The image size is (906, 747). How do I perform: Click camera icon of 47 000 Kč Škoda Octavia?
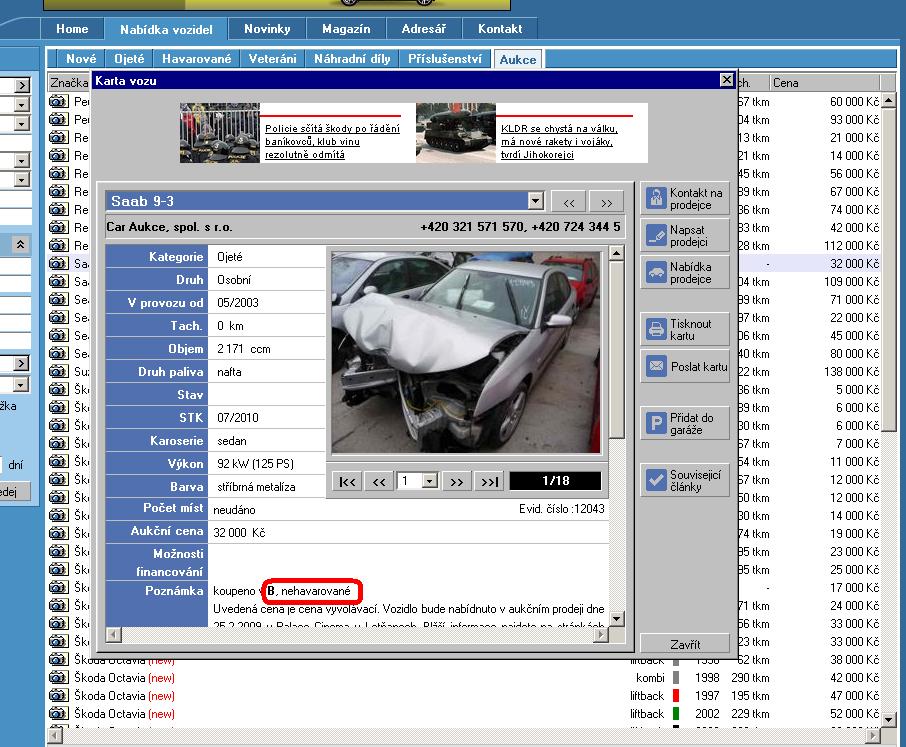(x=58, y=696)
